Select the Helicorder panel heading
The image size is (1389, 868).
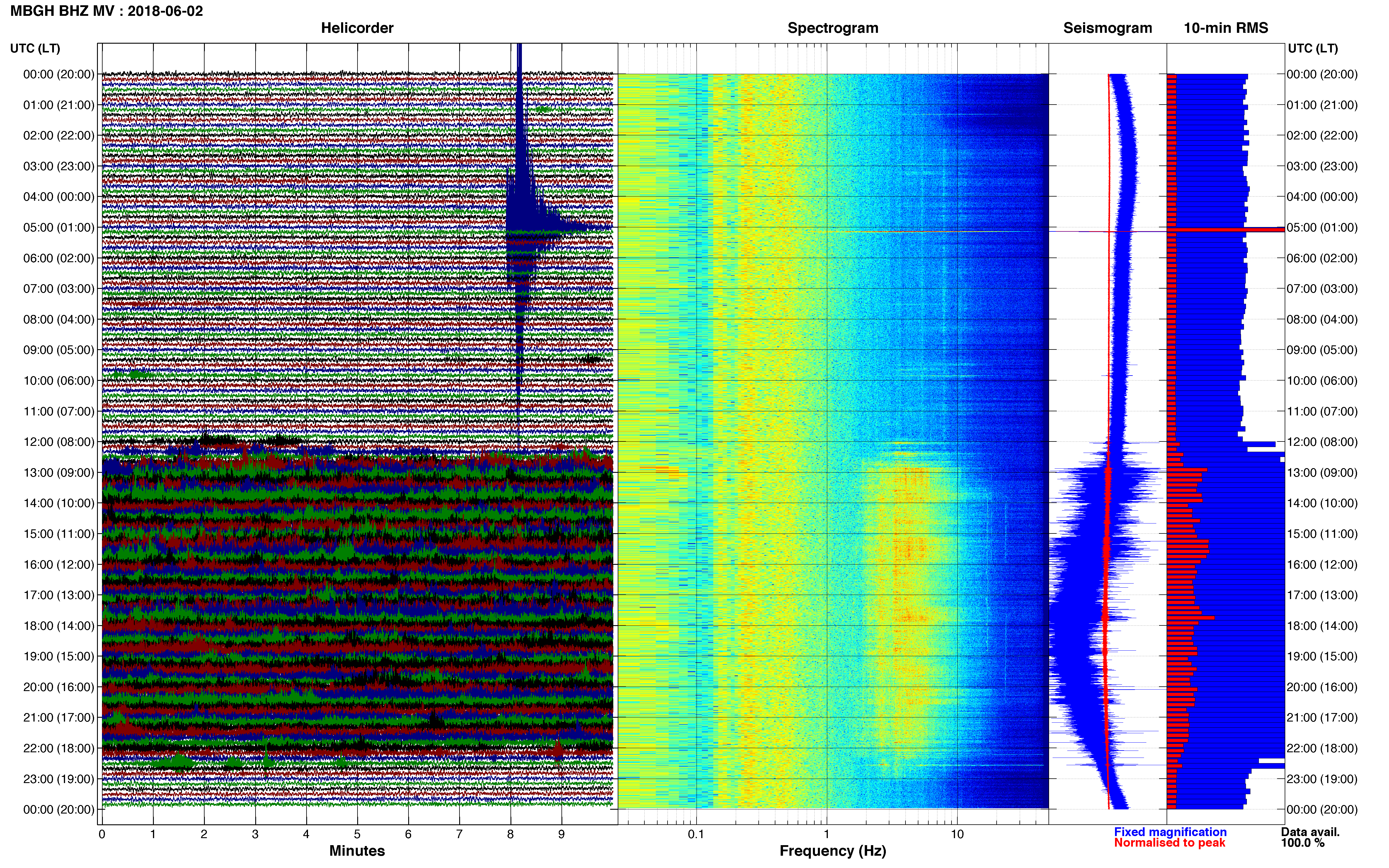coord(357,28)
